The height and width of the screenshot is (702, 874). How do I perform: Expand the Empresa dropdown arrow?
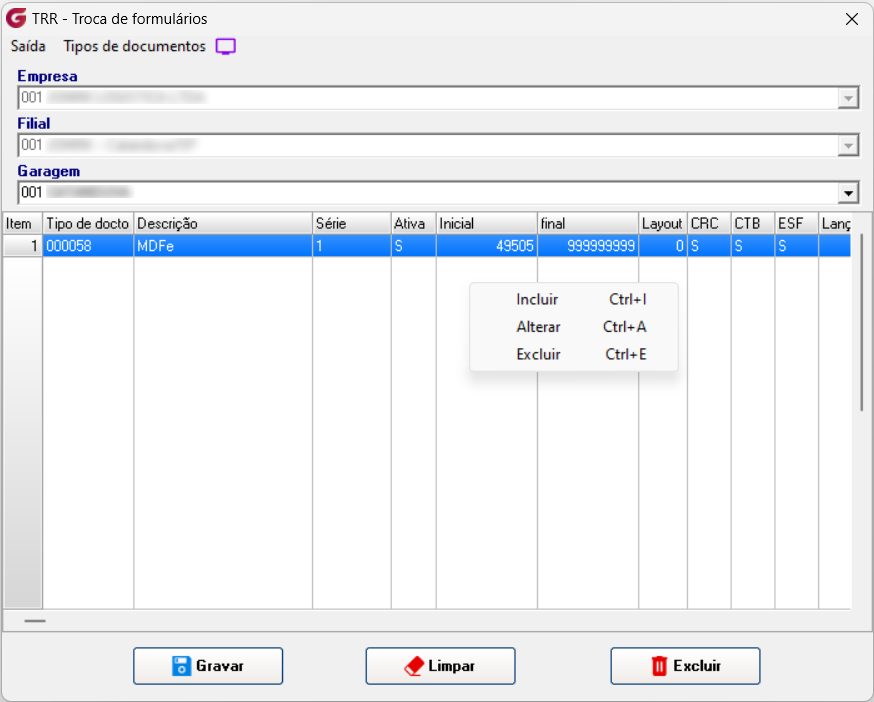click(x=848, y=99)
